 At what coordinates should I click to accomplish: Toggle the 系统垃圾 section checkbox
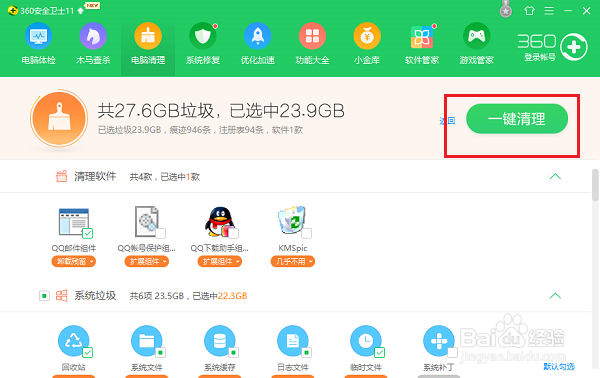click(x=44, y=296)
